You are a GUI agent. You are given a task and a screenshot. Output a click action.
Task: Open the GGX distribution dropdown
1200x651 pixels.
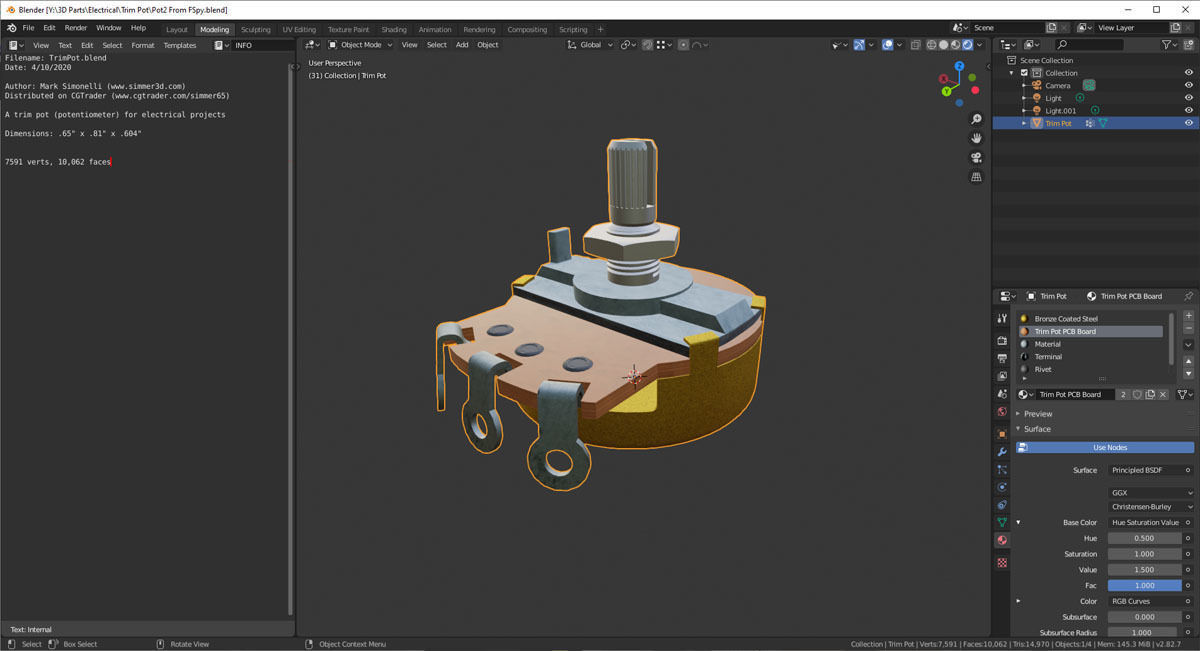click(1151, 493)
